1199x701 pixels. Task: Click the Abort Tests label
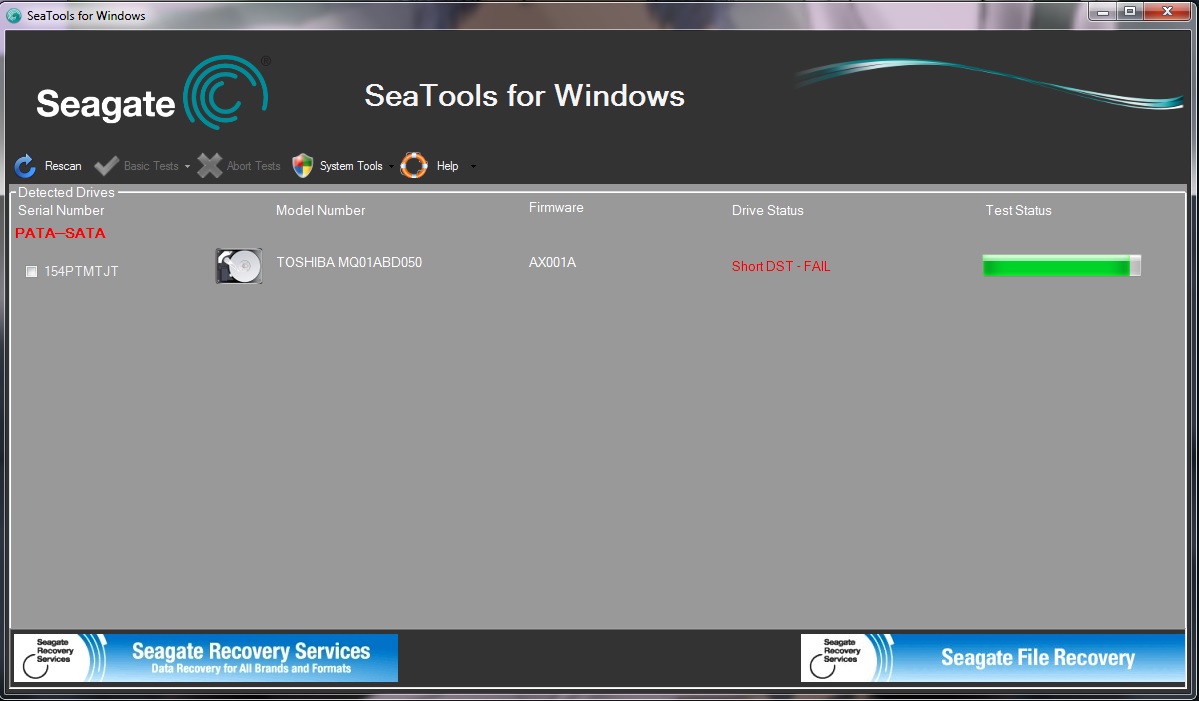coord(254,166)
